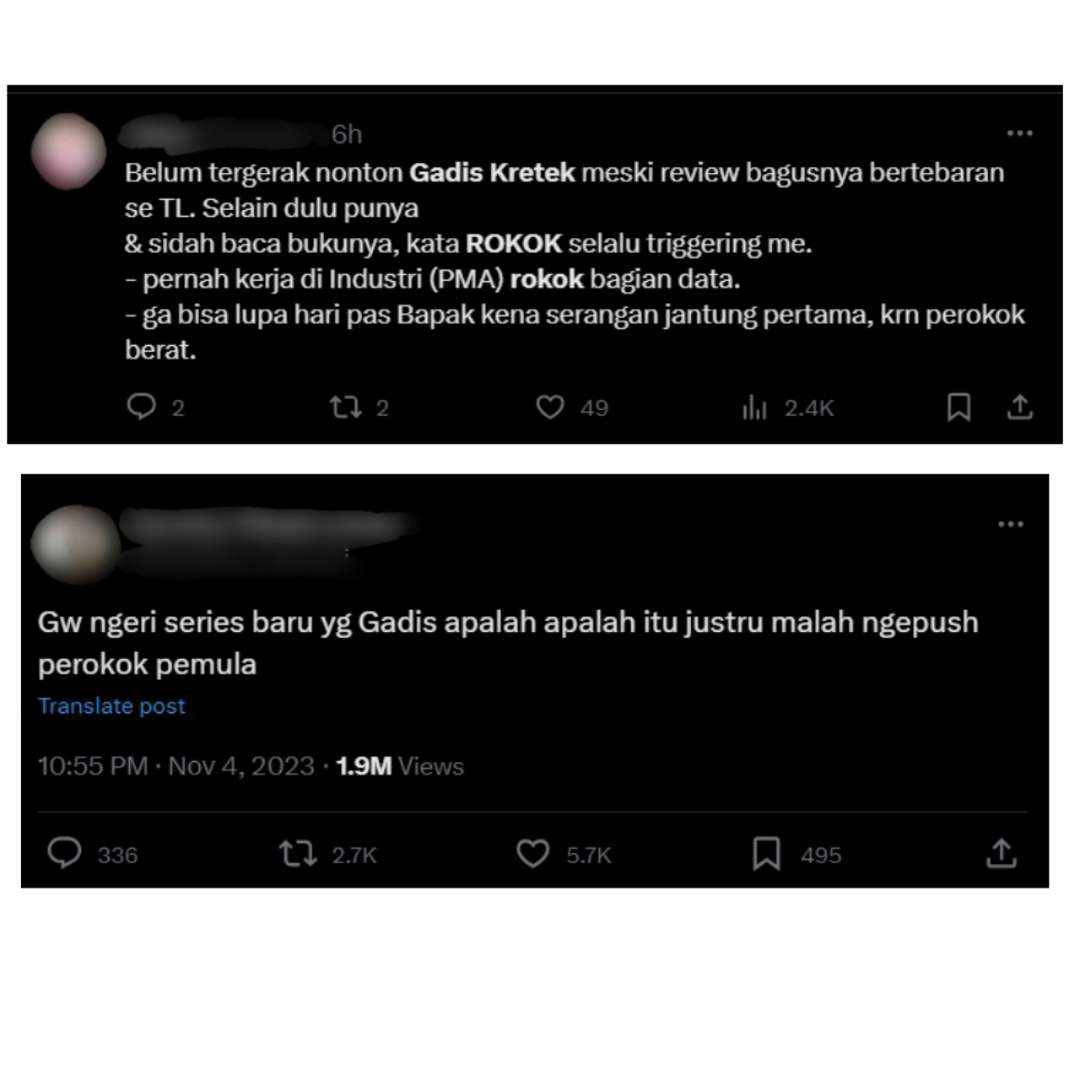Viewport: 1080px width, 1080px height.
Task: Retweet the top tweet with 2 reposts
Action: [345, 407]
